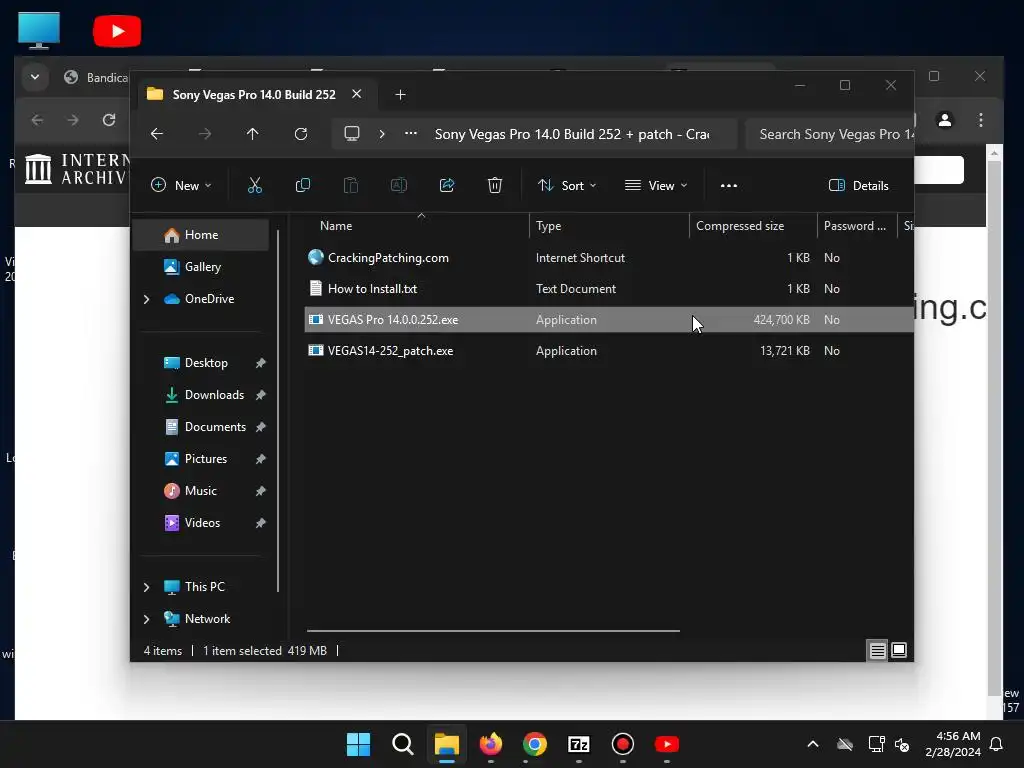
Task: Click the Cut scissors icon in Explorer toolbar
Action: click(255, 185)
